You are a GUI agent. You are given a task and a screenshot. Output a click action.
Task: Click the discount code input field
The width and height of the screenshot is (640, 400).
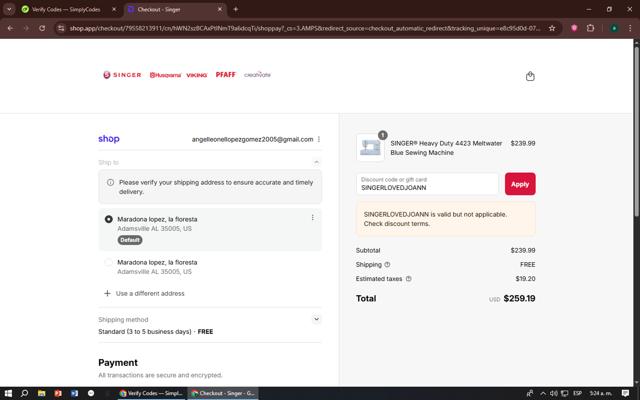[427, 184]
